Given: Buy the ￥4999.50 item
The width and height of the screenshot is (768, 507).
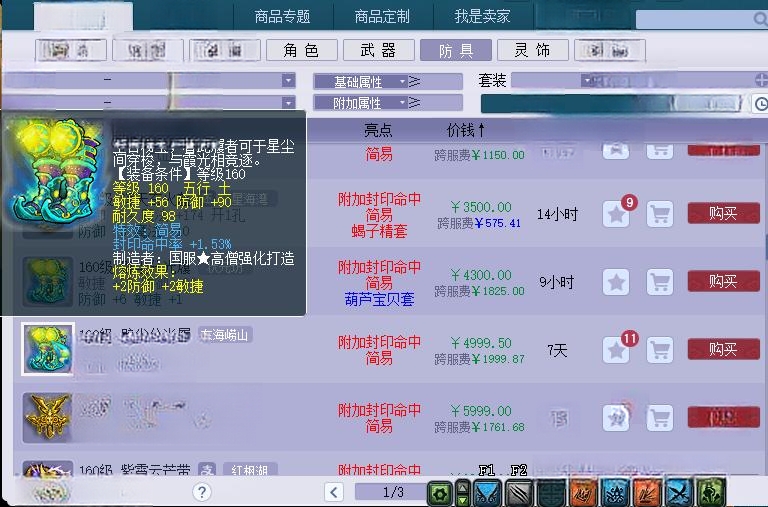Looking at the screenshot, I should click(x=723, y=349).
